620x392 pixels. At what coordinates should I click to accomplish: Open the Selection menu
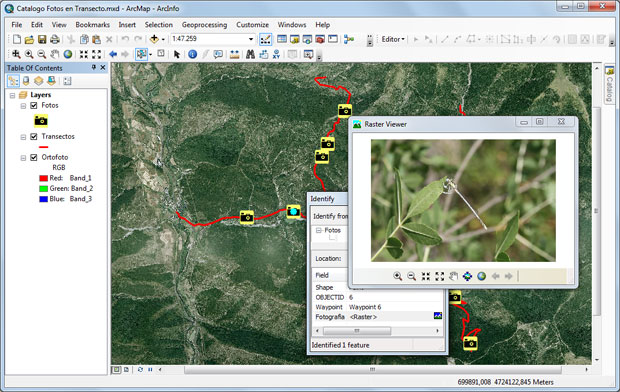(159, 25)
